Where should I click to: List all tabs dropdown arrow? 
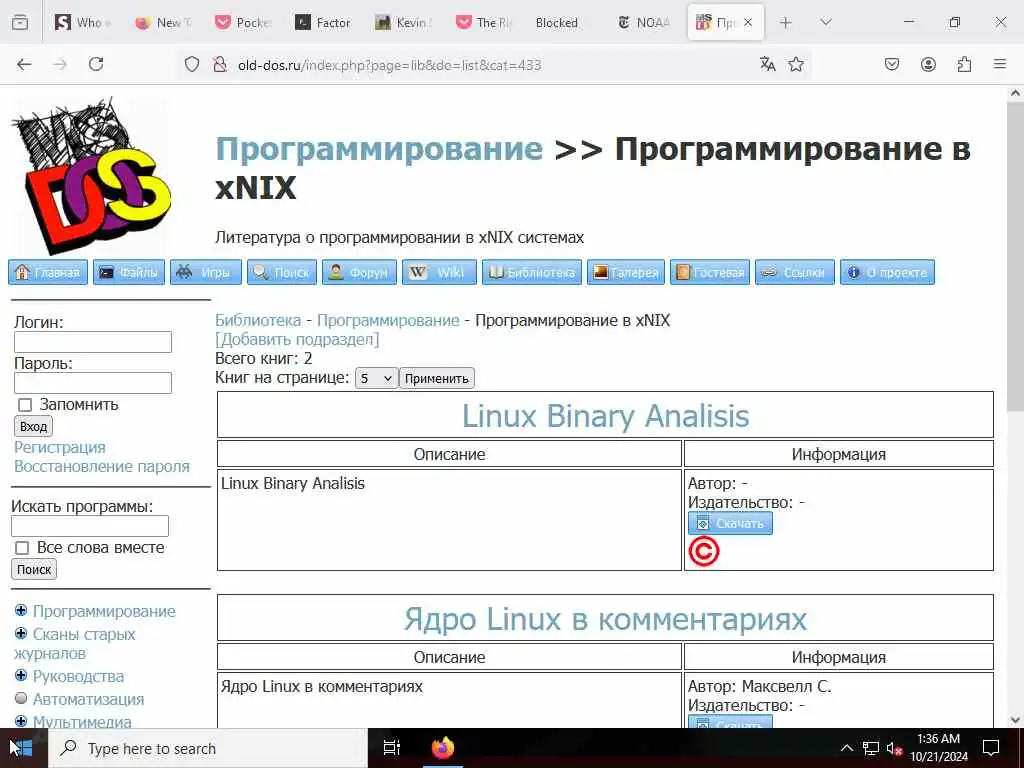[826, 22]
